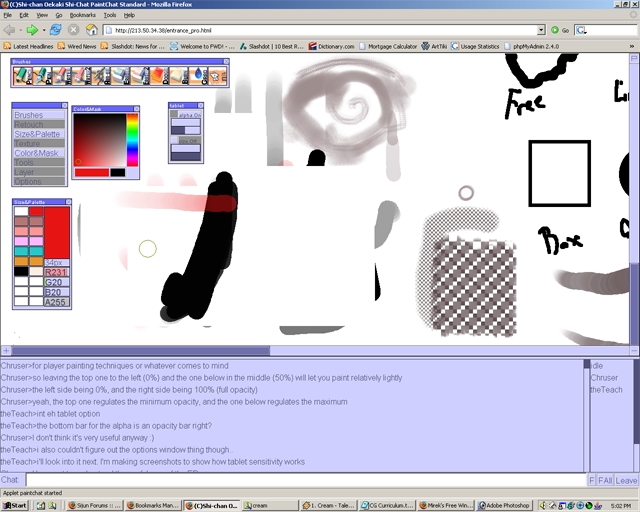This screenshot has height=512, width=640.
Task: Open the Mortgage Calculator bookmark
Action: tap(388, 46)
